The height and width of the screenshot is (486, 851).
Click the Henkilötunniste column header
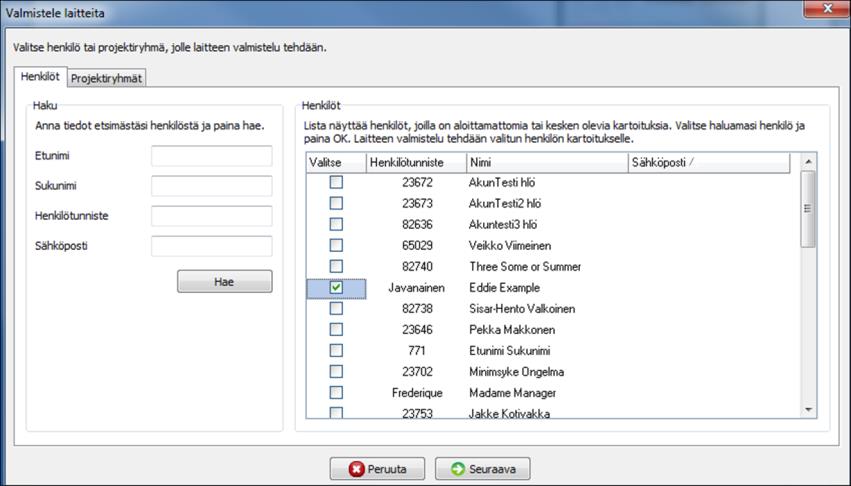coord(416,162)
